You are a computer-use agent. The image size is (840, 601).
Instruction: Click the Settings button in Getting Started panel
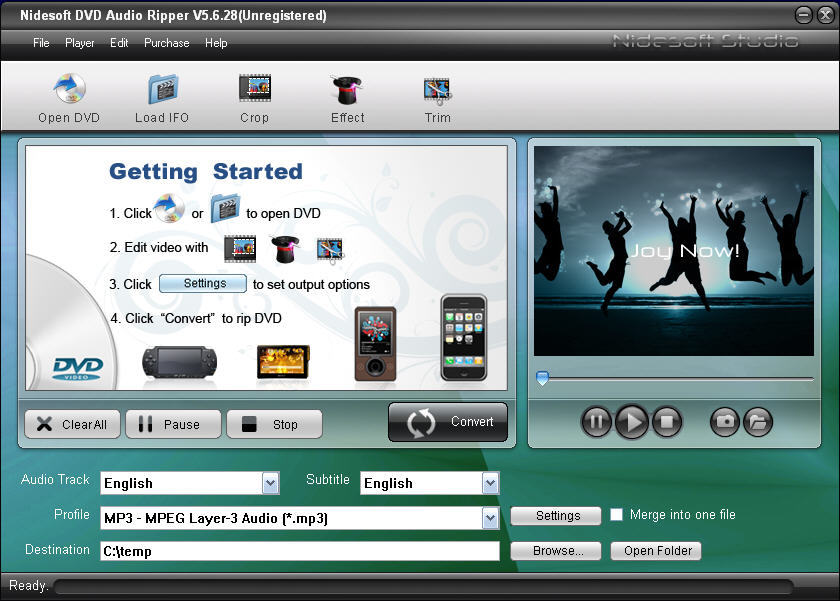(203, 283)
